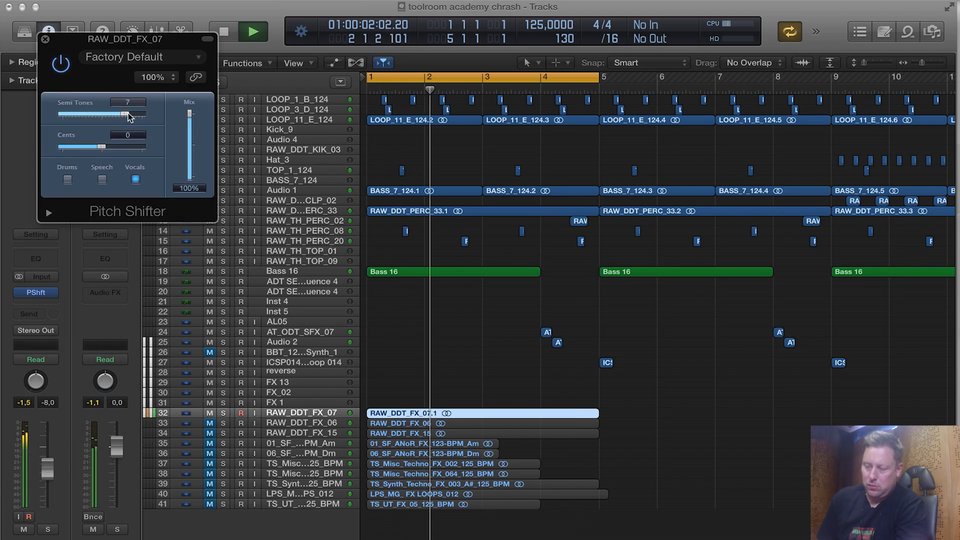Toggle Flex show/hide icon
The image size is (960, 540).
tap(356, 63)
